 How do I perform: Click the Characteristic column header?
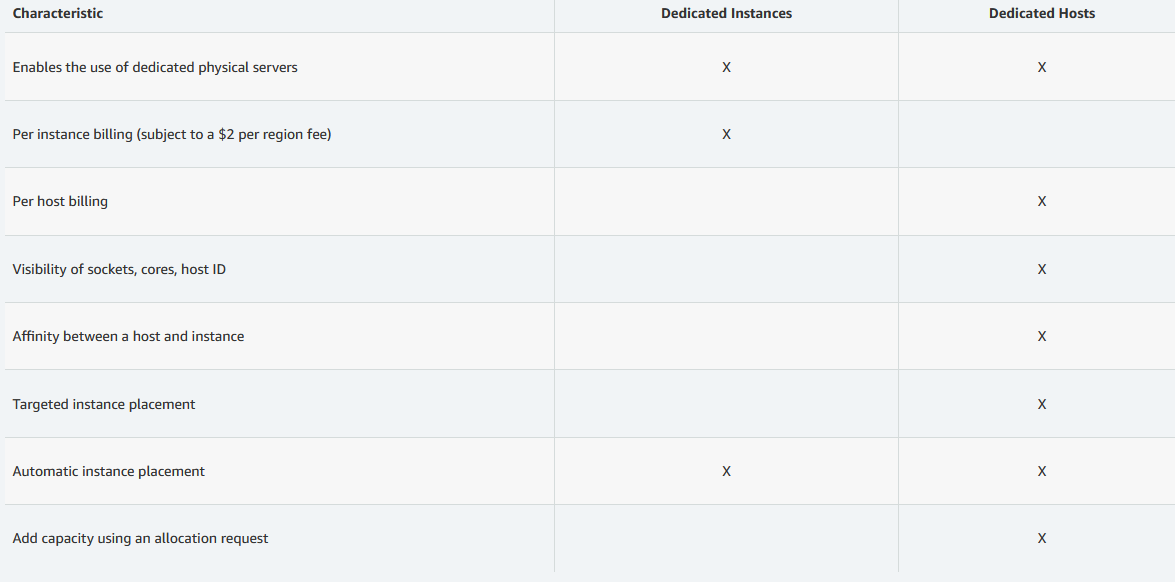coord(58,13)
